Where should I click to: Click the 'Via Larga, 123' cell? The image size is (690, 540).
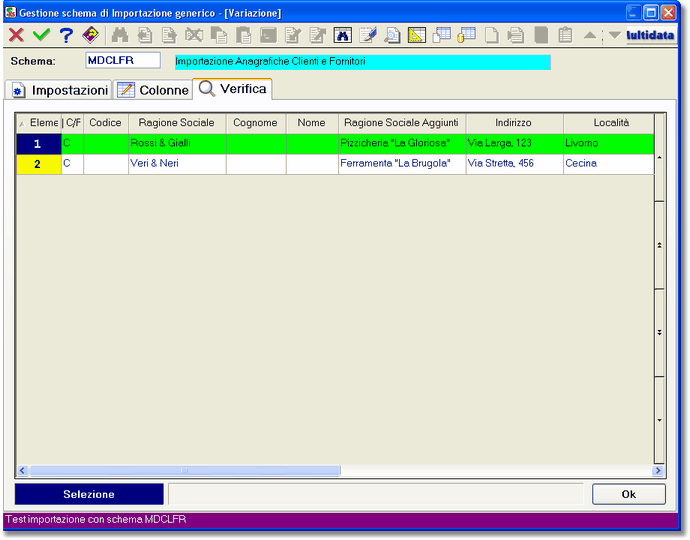pos(514,143)
